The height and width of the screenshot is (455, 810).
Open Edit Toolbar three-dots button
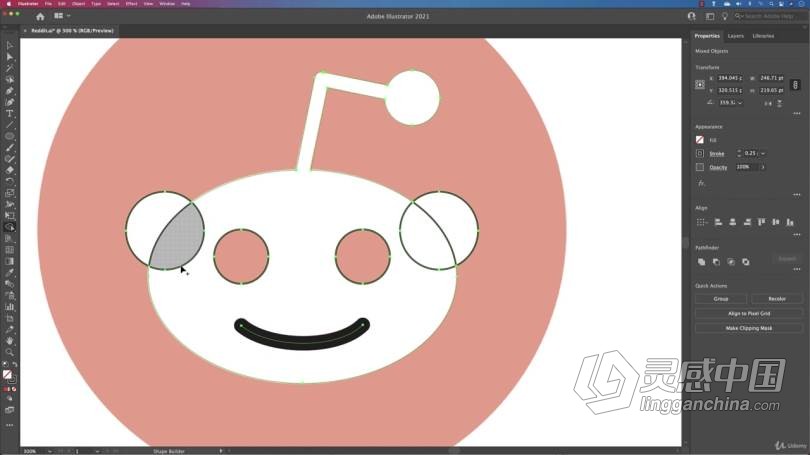click(x=9, y=426)
